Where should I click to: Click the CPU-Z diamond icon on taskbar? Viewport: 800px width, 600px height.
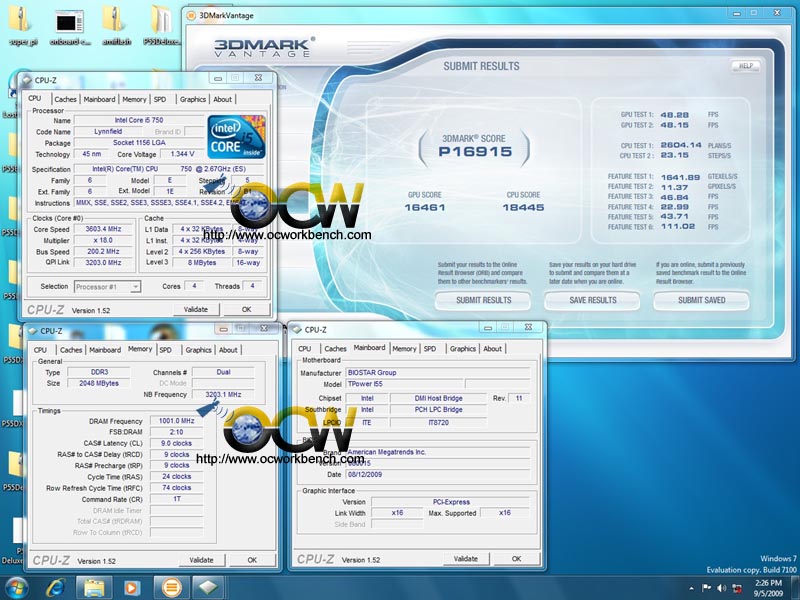(208, 588)
